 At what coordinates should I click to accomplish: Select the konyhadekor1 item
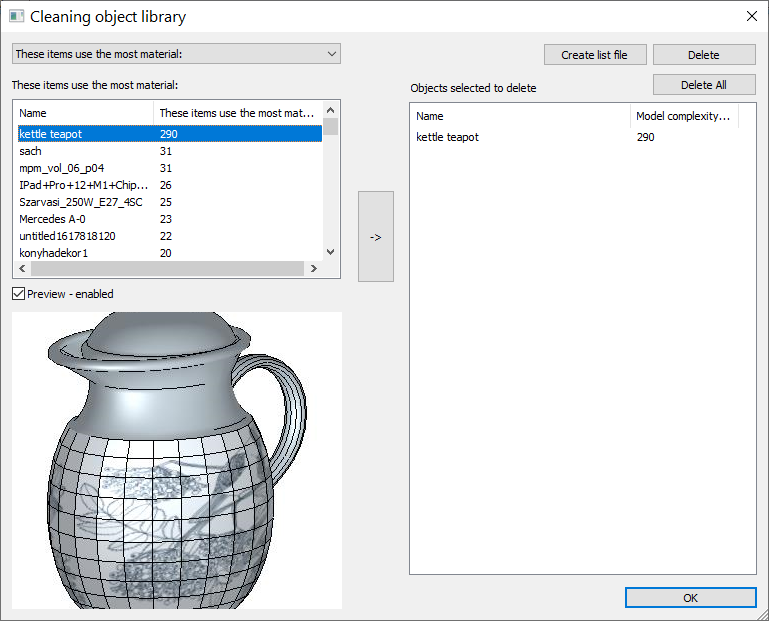point(54,253)
